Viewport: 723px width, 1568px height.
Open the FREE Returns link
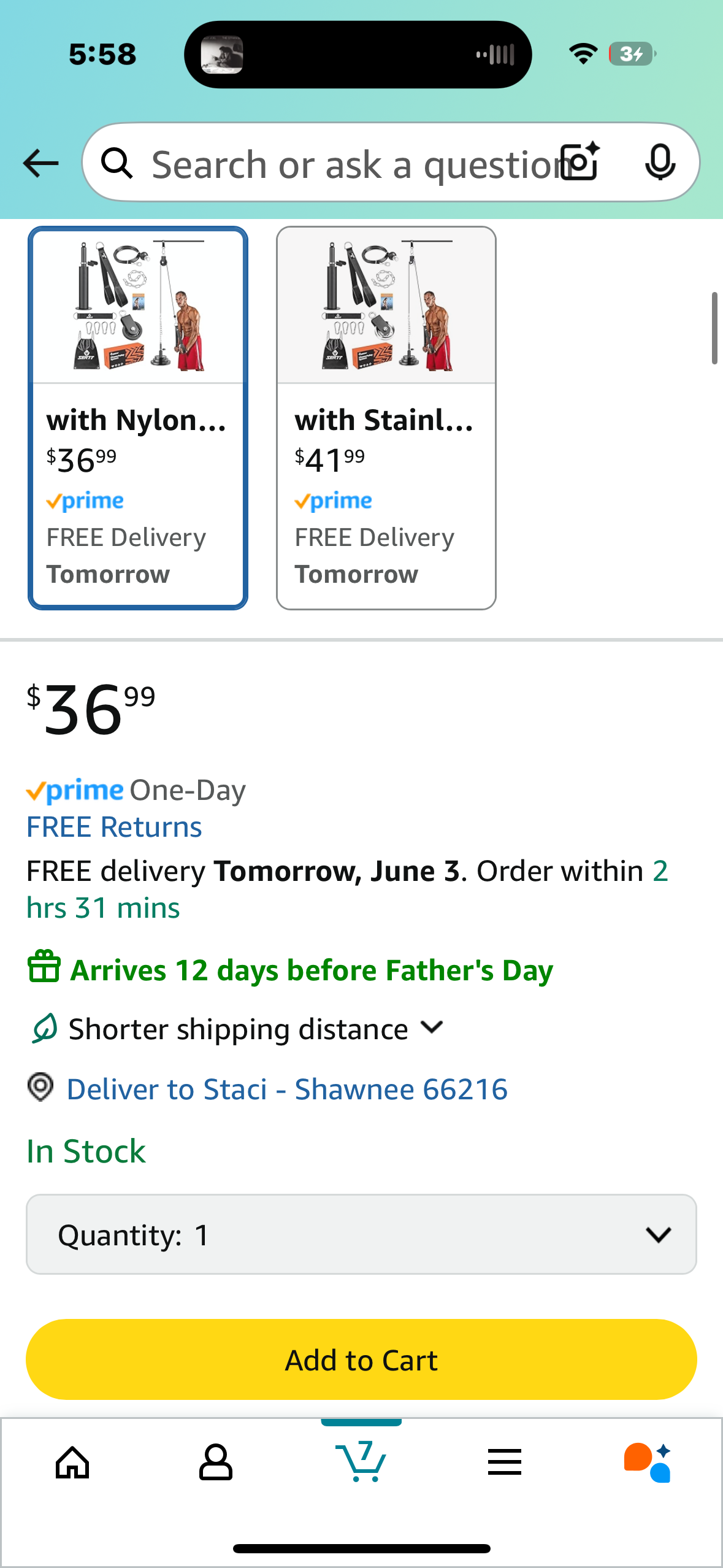(114, 827)
